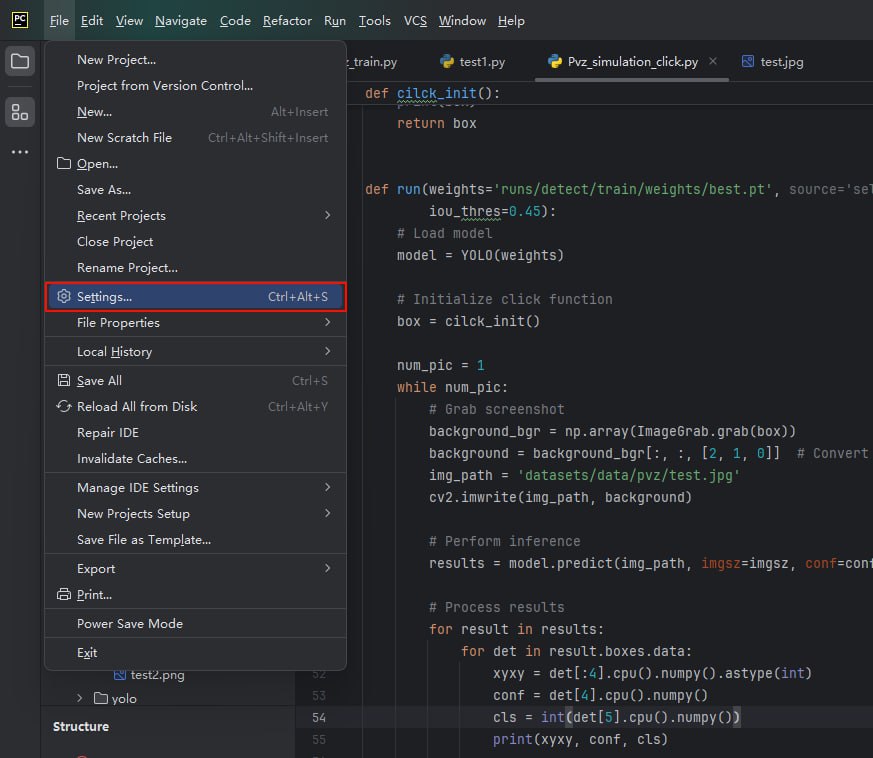Open the Window menu

462,21
